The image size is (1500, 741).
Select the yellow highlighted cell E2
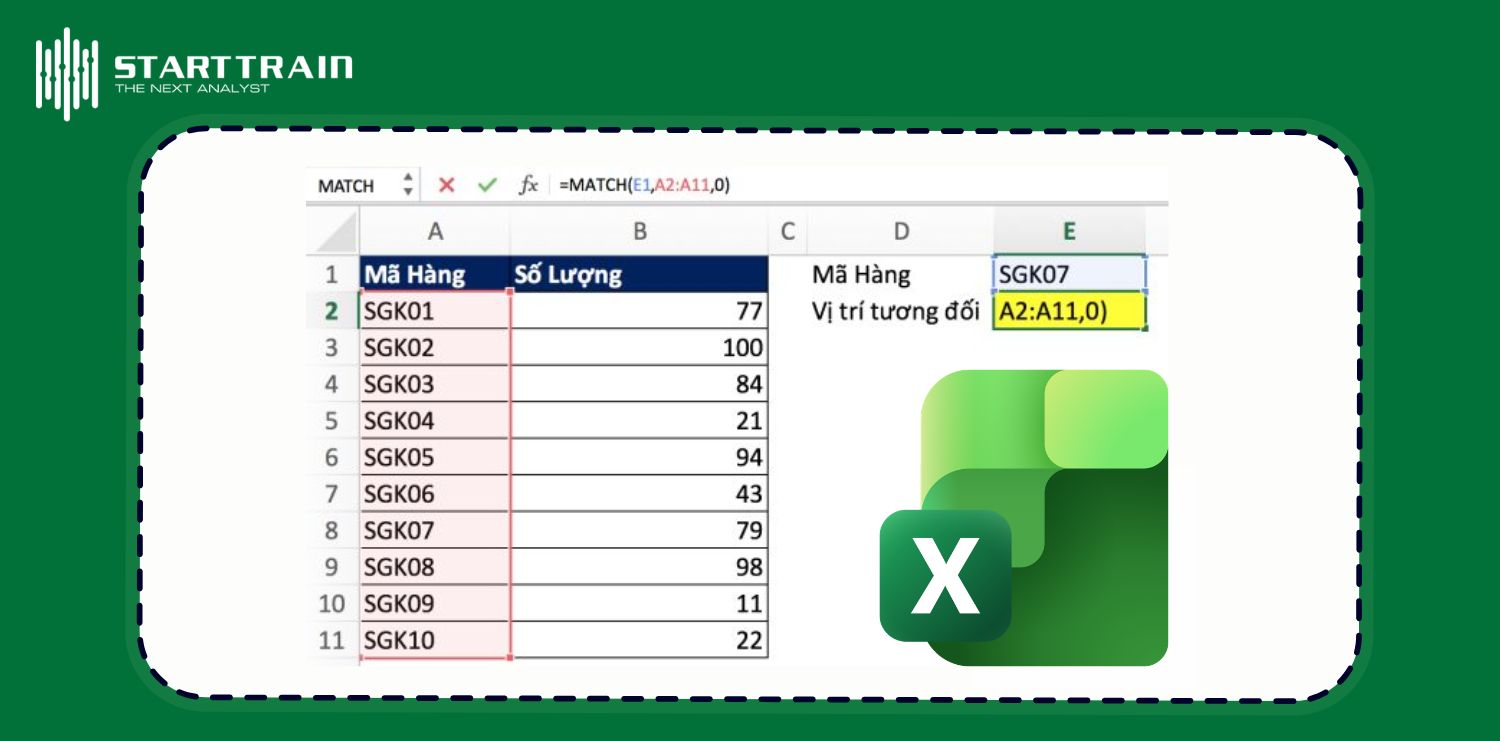pos(1069,311)
